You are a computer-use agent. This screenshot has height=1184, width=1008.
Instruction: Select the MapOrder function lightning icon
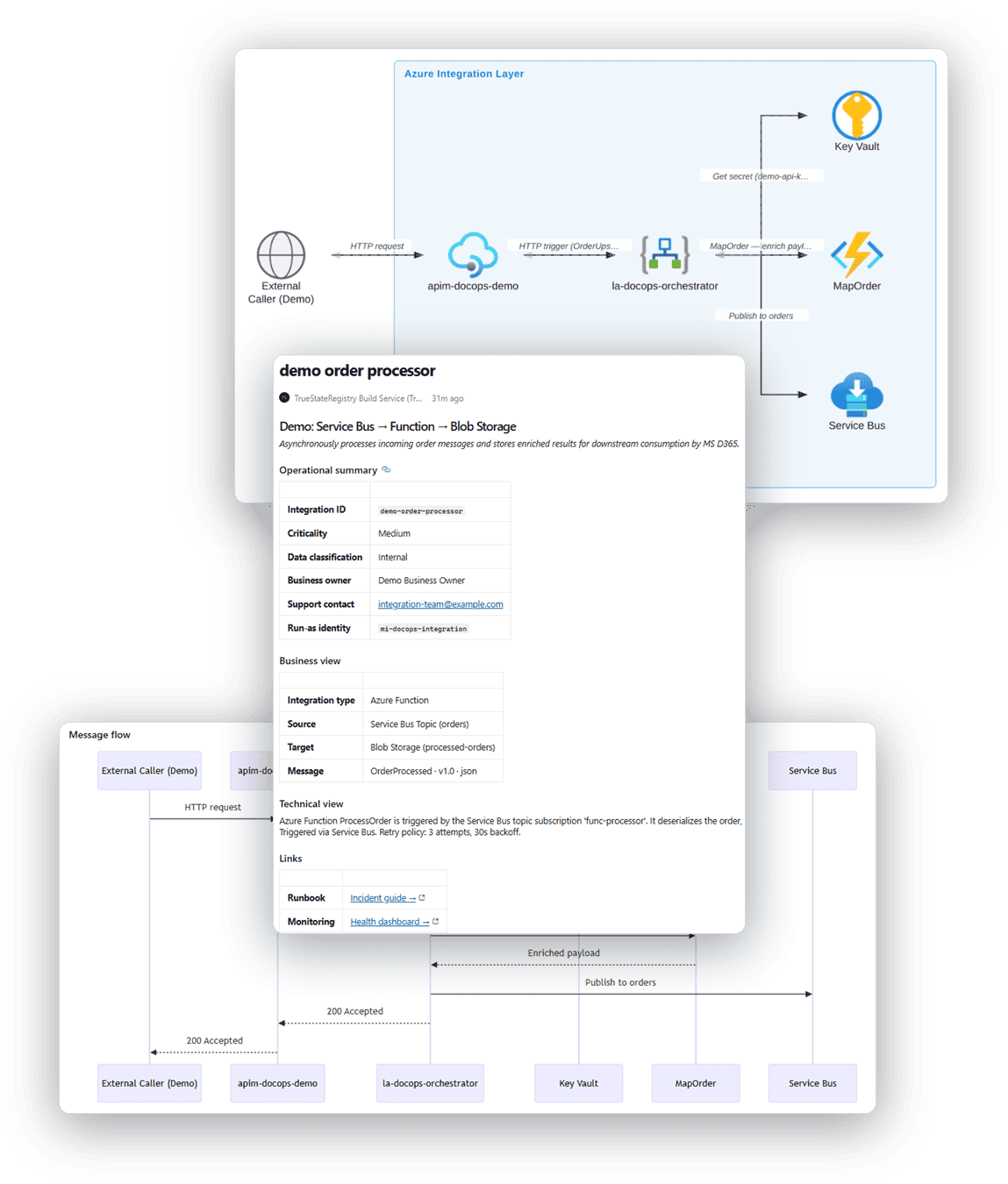pyautogui.click(x=857, y=254)
